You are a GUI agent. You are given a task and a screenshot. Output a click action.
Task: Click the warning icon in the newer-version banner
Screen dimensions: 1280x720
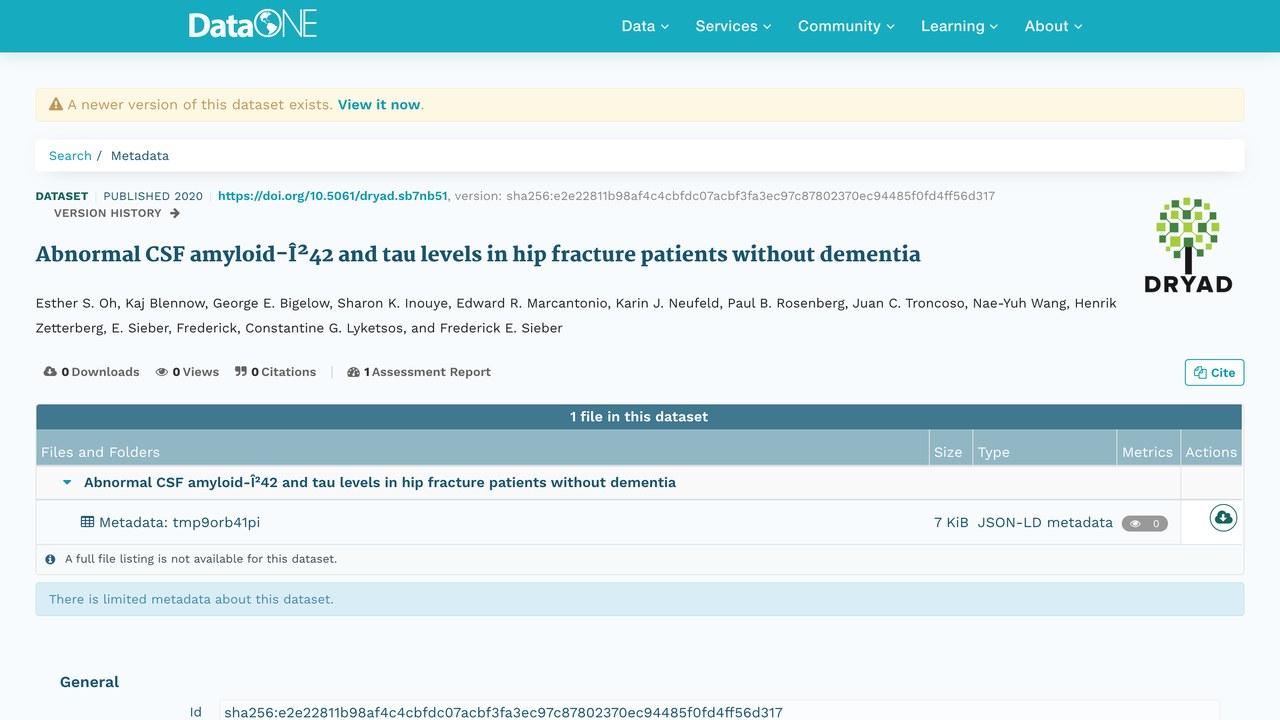[x=56, y=104]
